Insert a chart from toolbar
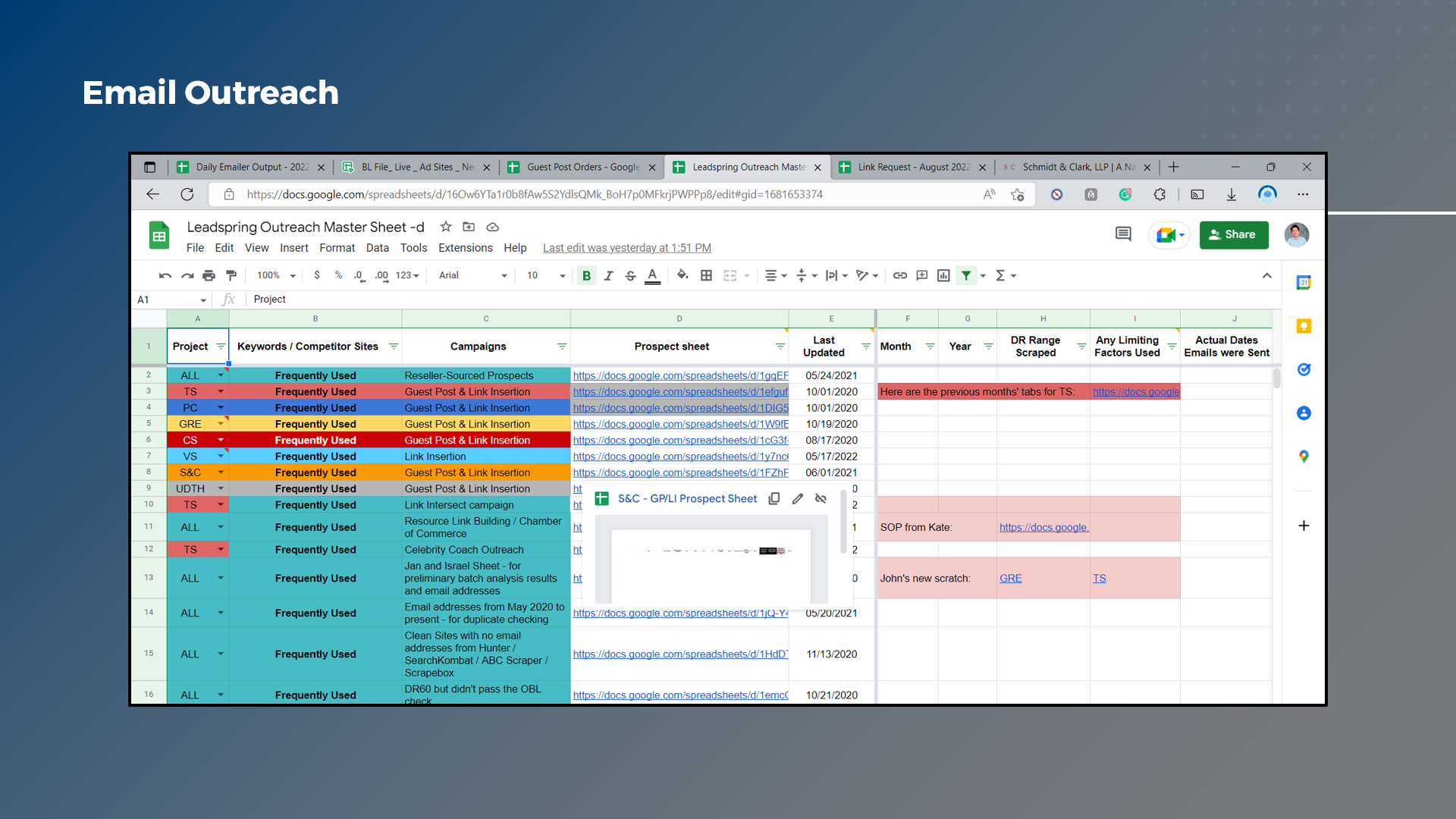The width and height of the screenshot is (1456, 819). coord(943,275)
